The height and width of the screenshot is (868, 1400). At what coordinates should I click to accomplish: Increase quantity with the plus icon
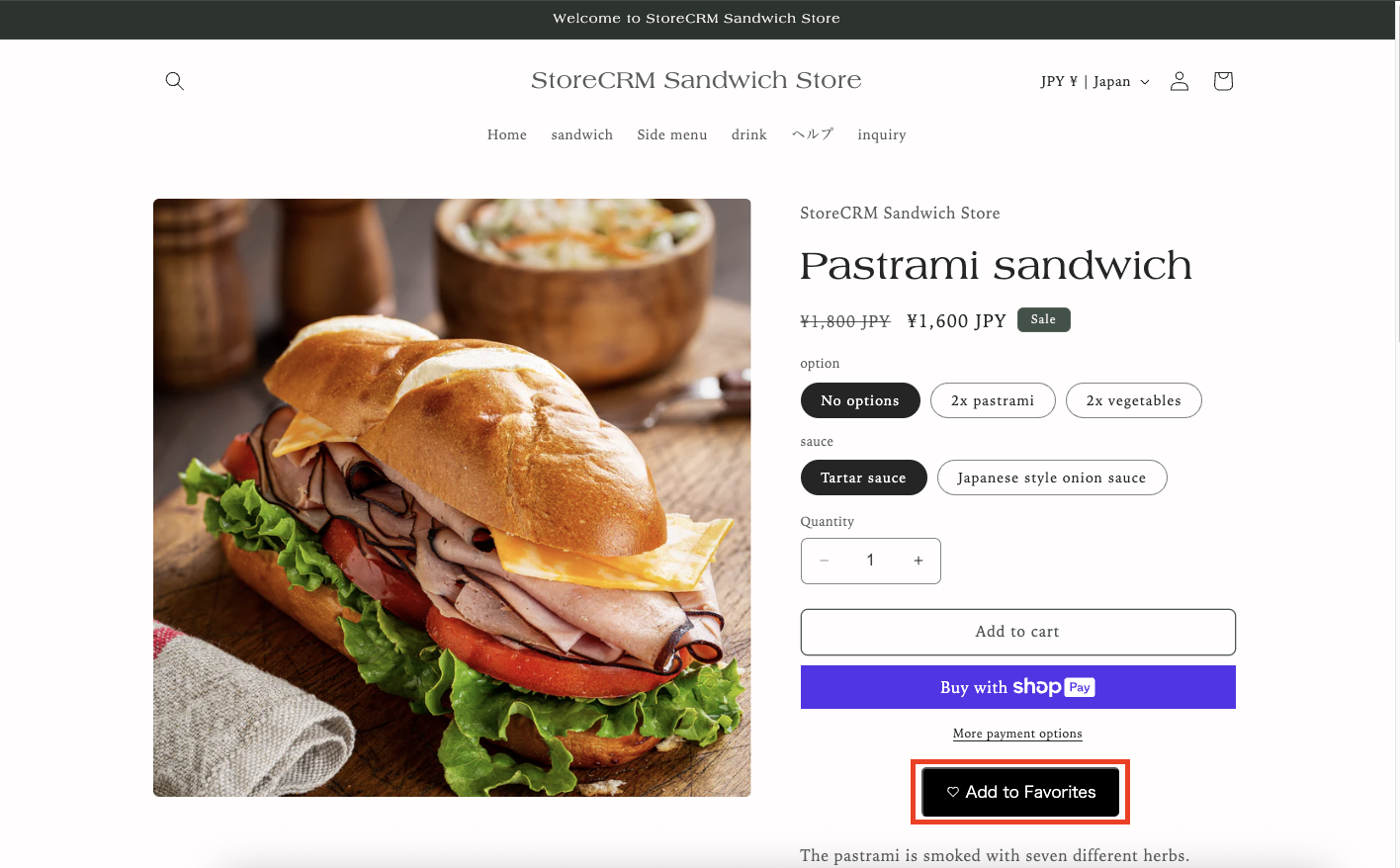pyautogui.click(x=919, y=561)
